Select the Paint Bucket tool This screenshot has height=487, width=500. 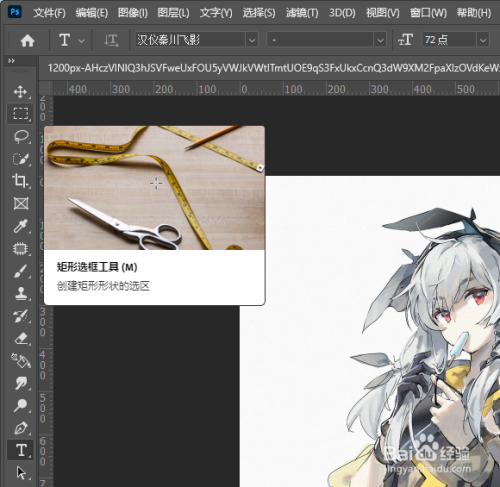(21, 361)
